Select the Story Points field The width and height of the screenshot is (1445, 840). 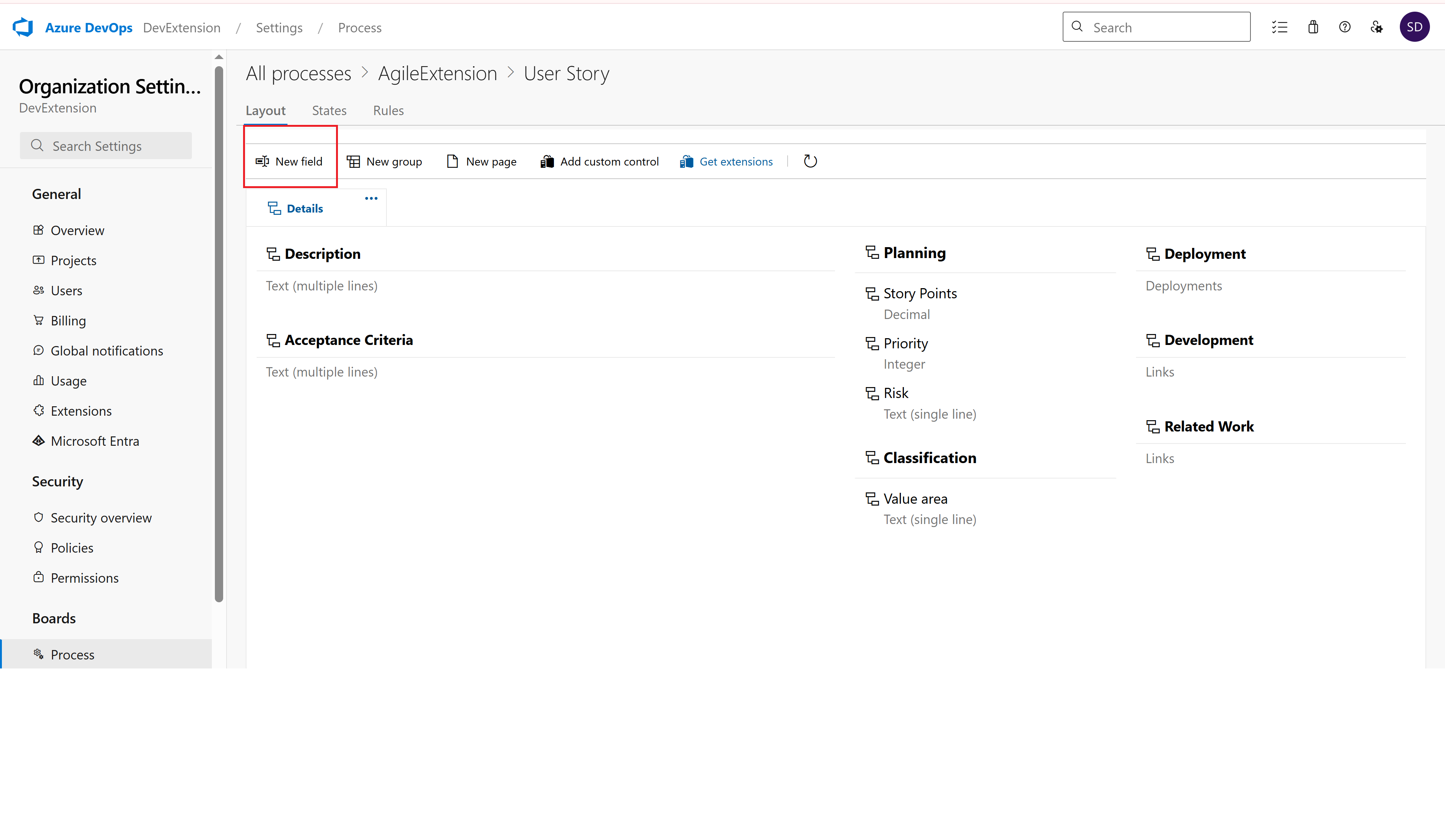click(920, 293)
